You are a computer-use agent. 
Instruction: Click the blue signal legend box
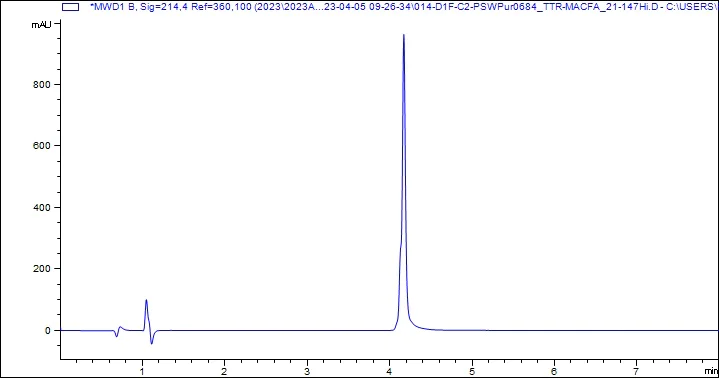(70, 7)
